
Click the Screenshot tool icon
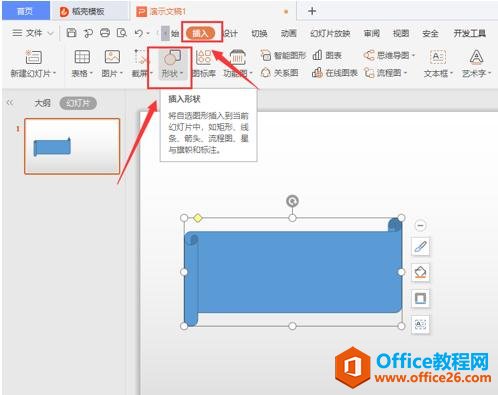point(140,57)
